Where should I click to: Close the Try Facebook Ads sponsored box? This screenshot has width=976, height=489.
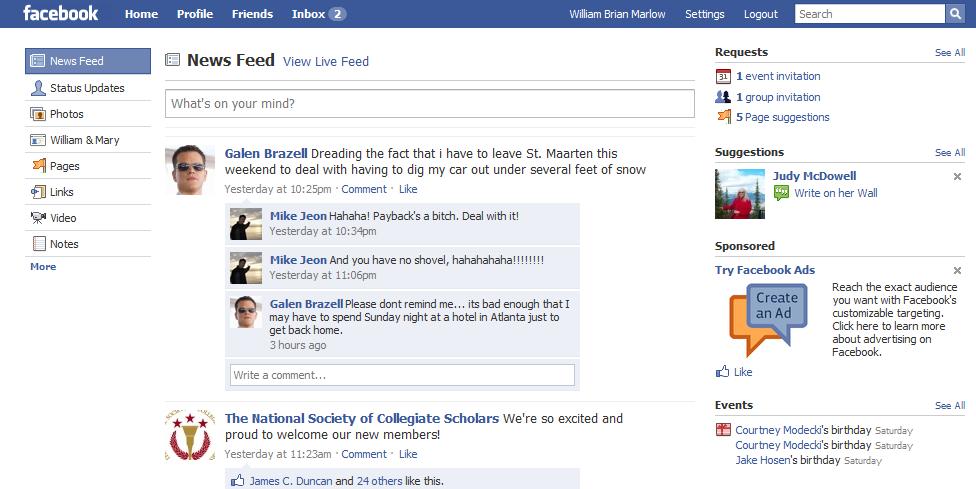point(957,271)
